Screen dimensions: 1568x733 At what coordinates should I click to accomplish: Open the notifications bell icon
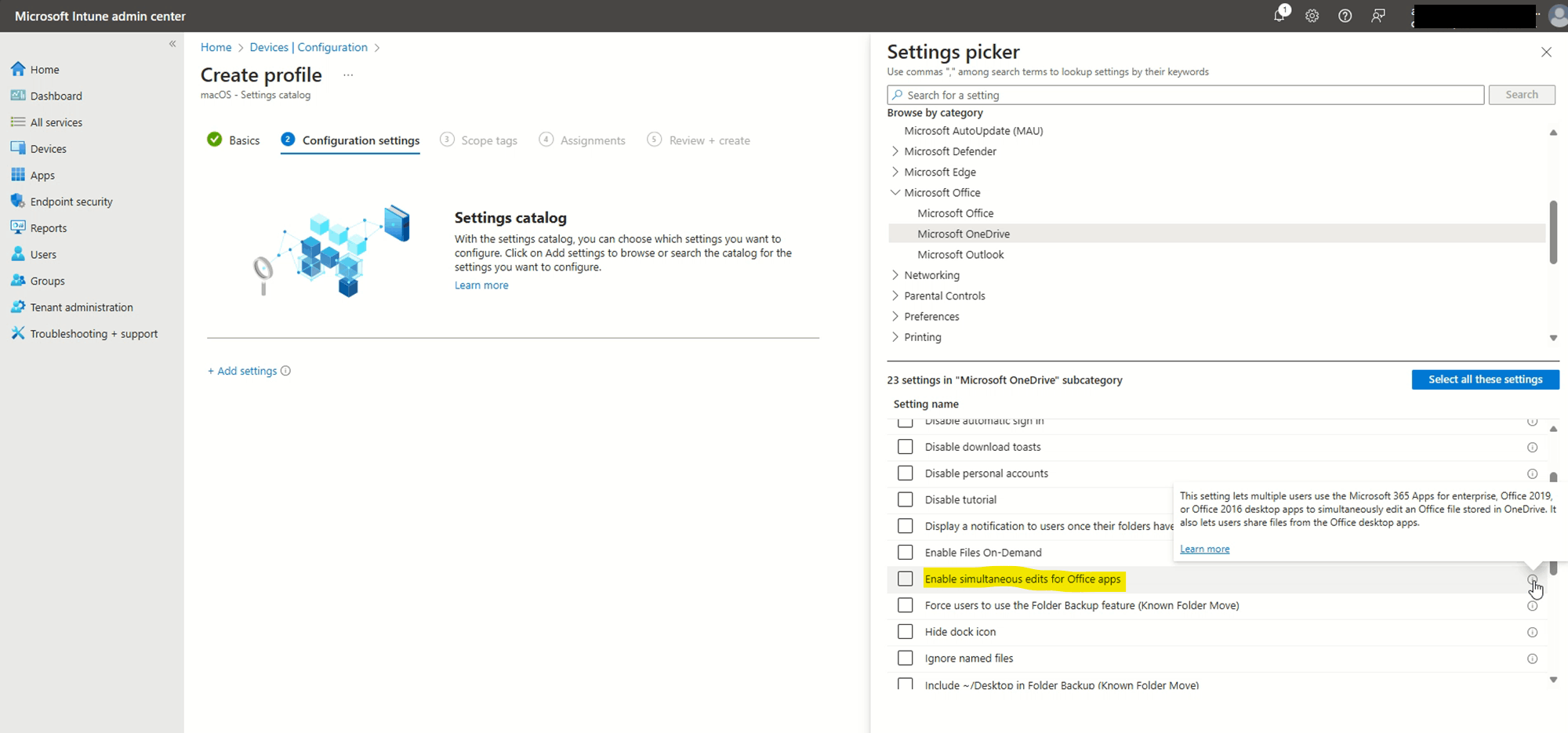point(1279,16)
